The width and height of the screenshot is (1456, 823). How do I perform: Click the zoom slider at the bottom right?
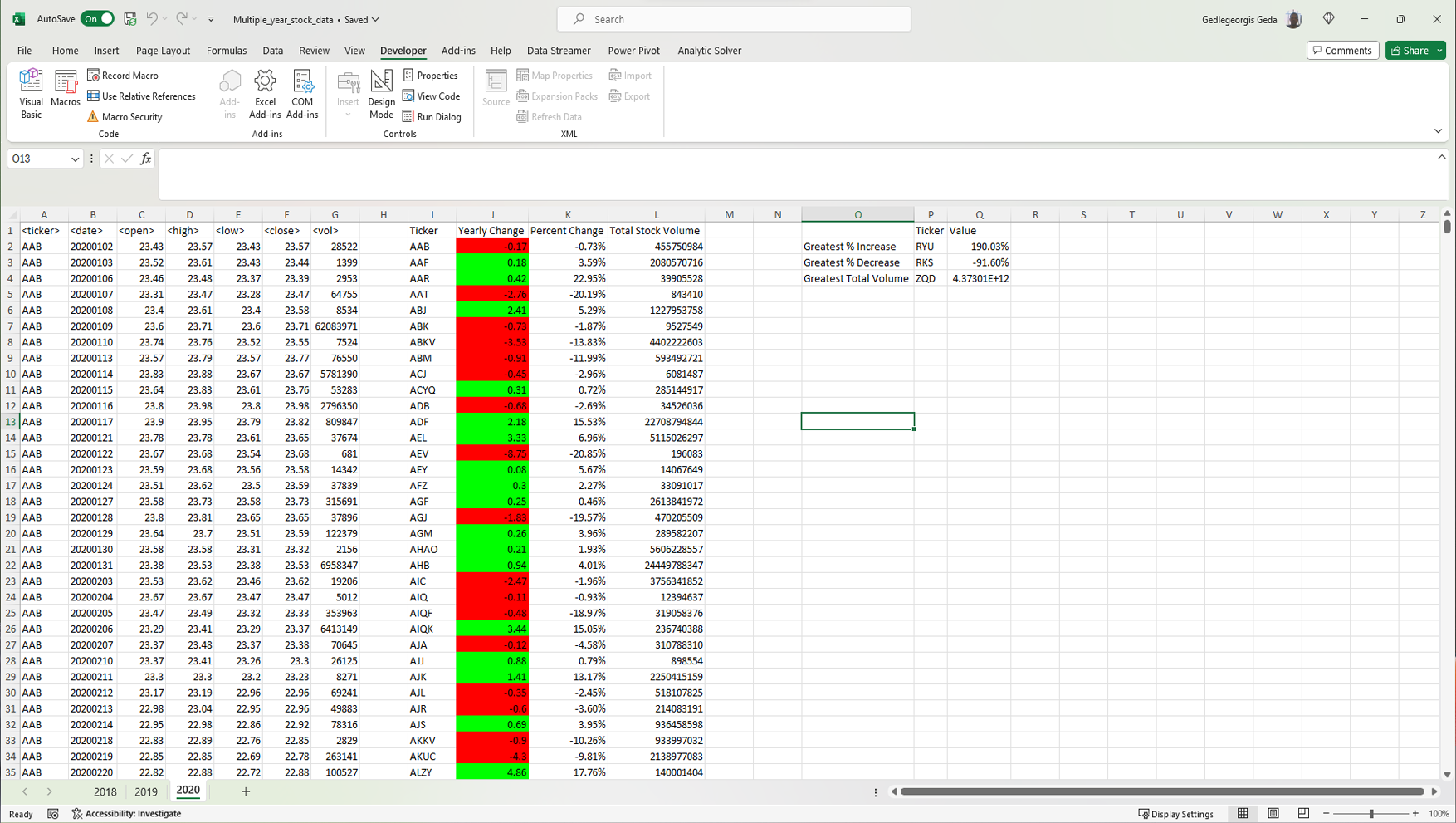[x=1370, y=814]
